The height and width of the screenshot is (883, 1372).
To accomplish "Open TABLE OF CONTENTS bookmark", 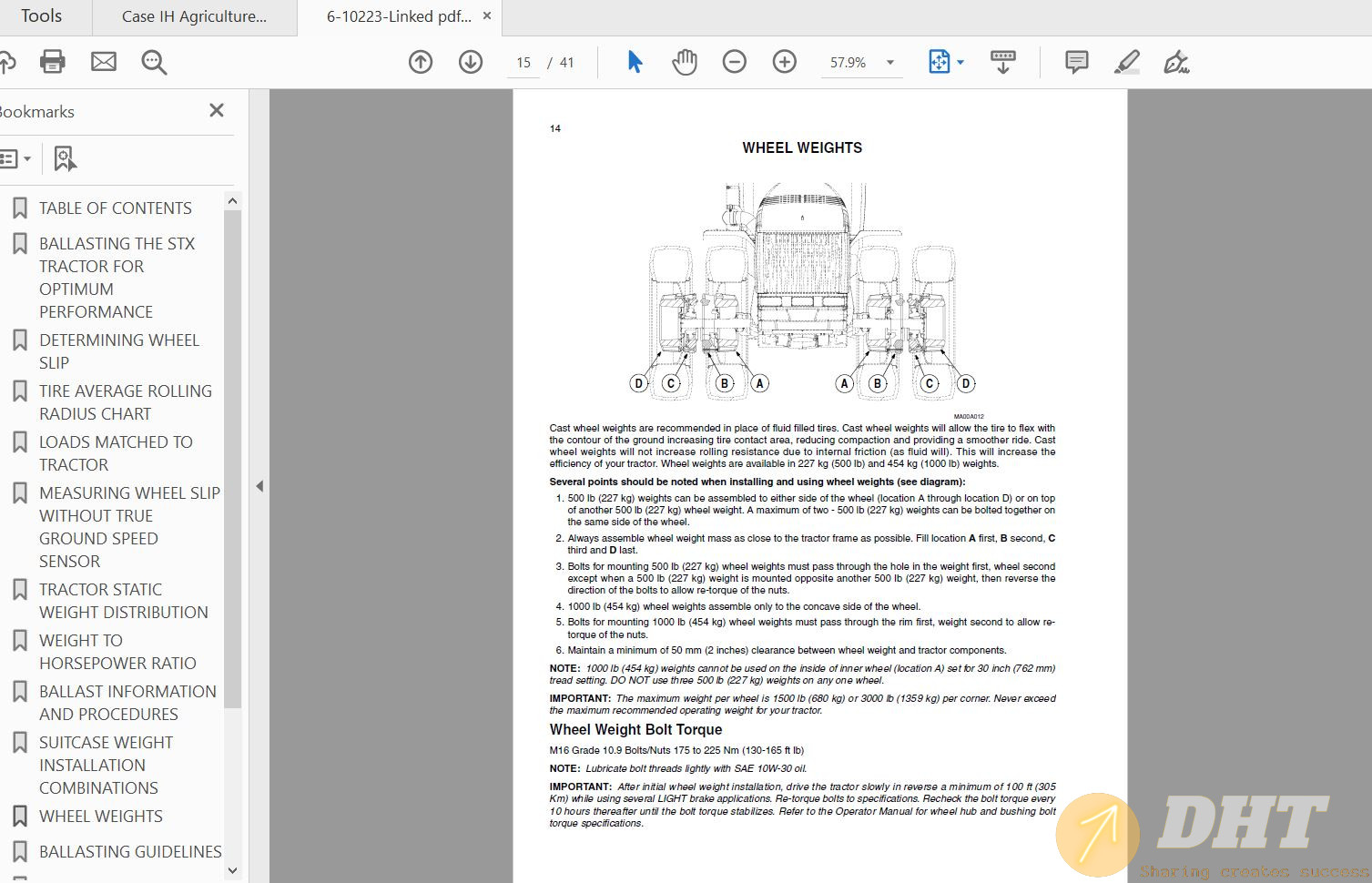I will point(116,208).
